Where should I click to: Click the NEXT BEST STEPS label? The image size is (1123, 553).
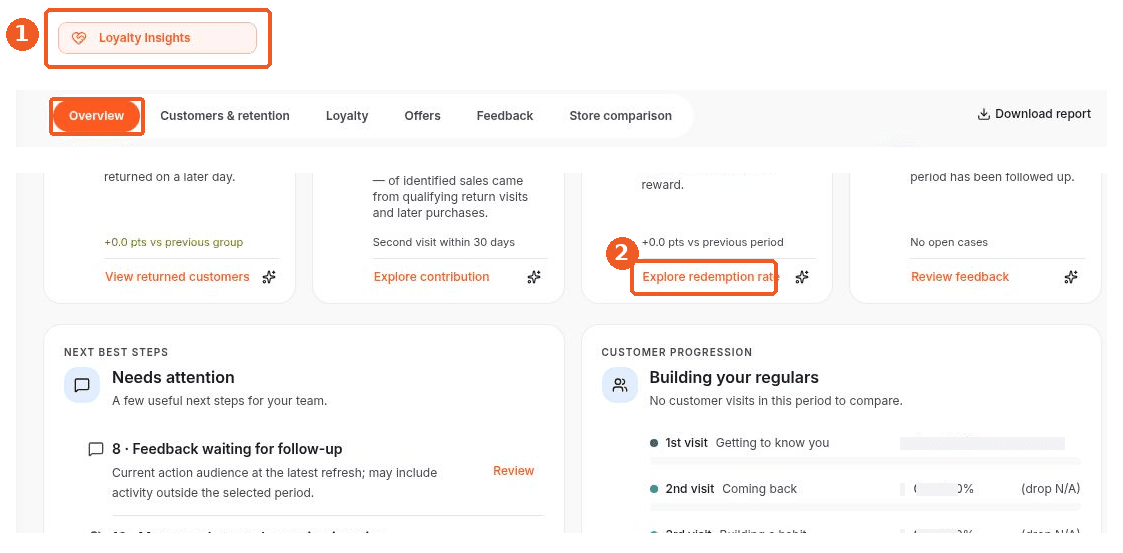(116, 352)
